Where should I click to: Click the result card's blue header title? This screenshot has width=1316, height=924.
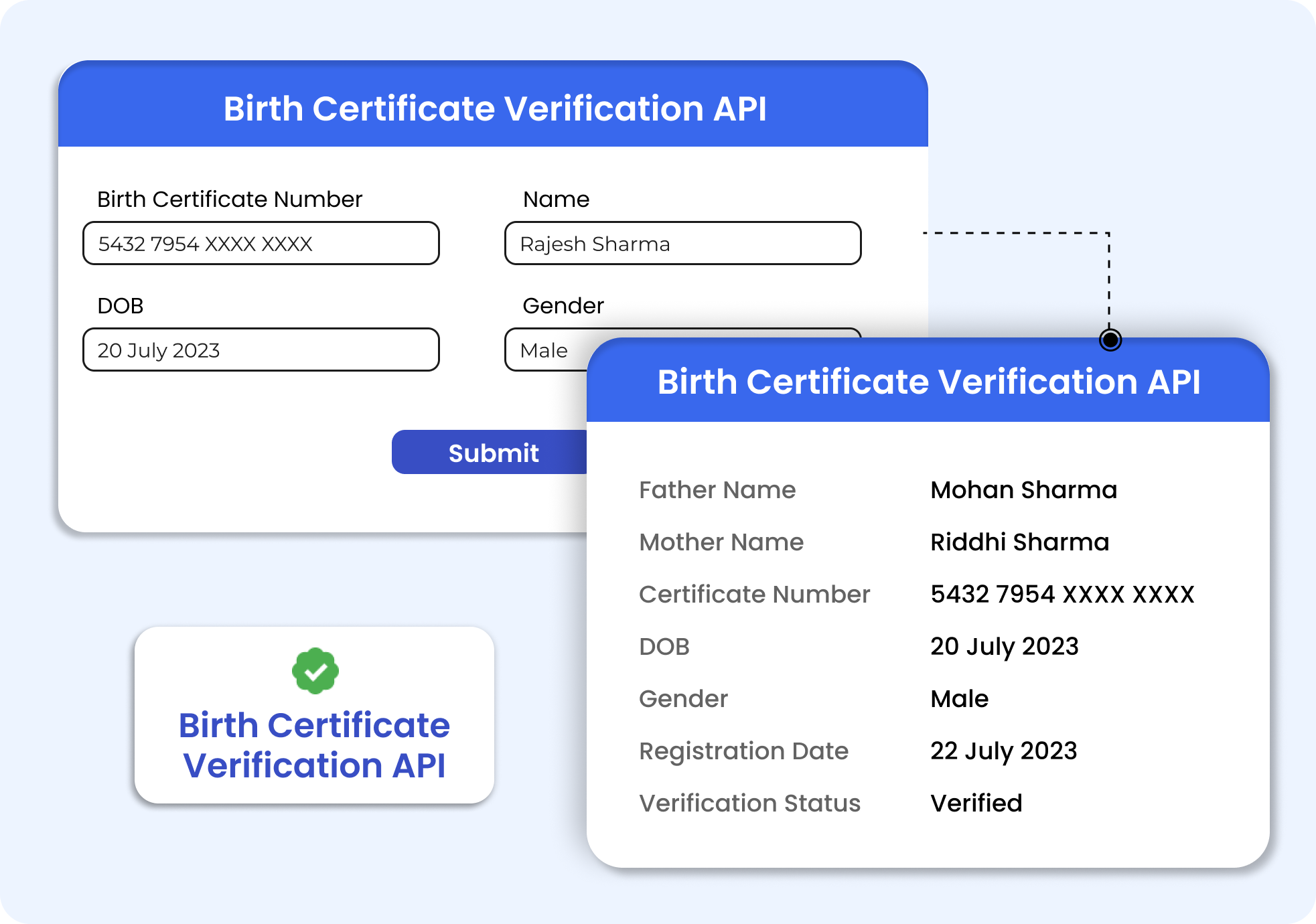click(928, 382)
